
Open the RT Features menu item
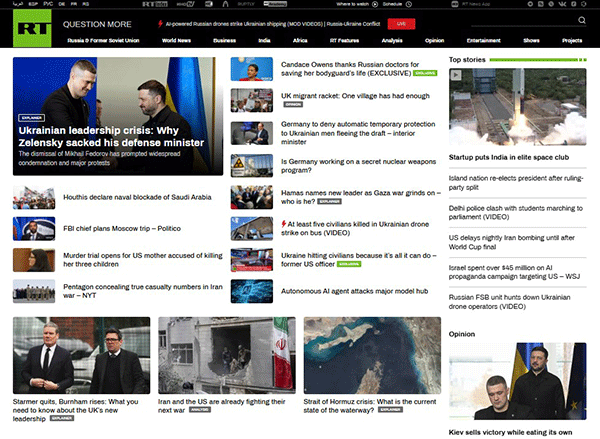pyautogui.click(x=344, y=41)
